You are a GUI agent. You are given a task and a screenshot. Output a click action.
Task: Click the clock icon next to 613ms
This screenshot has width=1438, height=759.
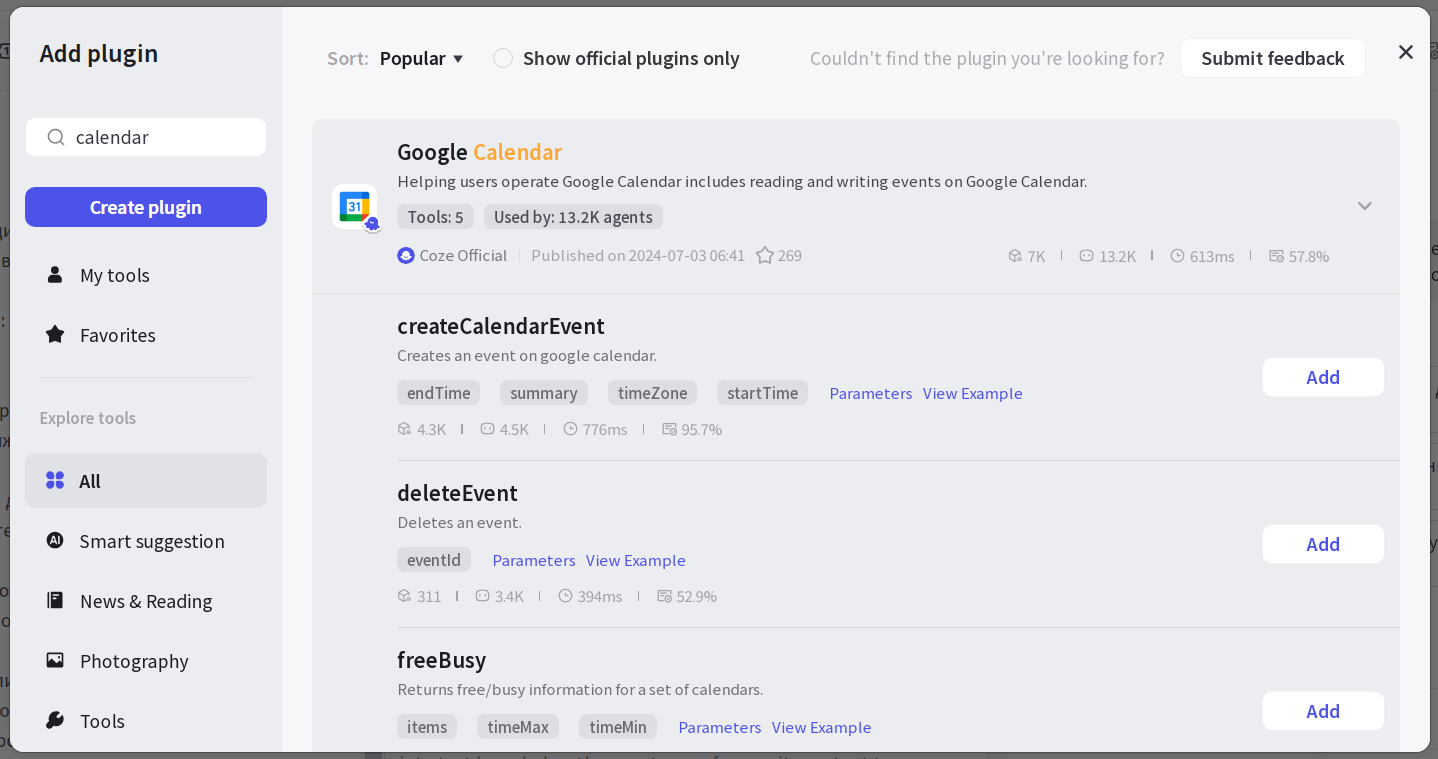pyautogui.click(x=1177, y=256)
